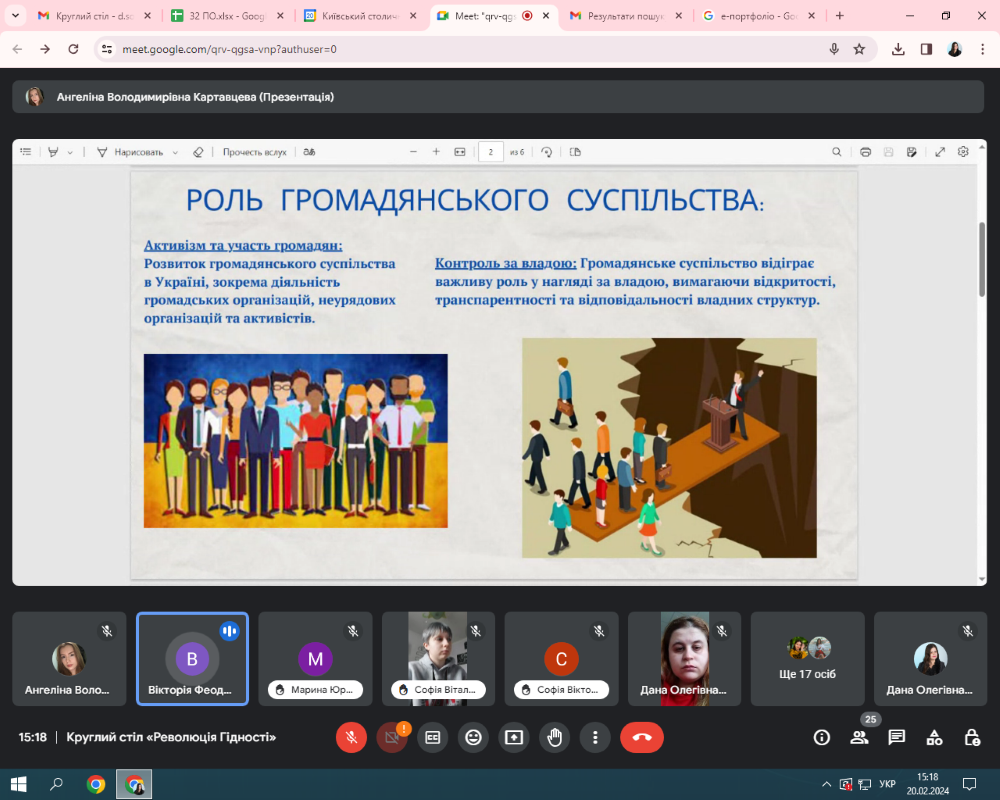1000x800 pixels.
Task: Click the present screen icon
Action: [x=514, y=737]
